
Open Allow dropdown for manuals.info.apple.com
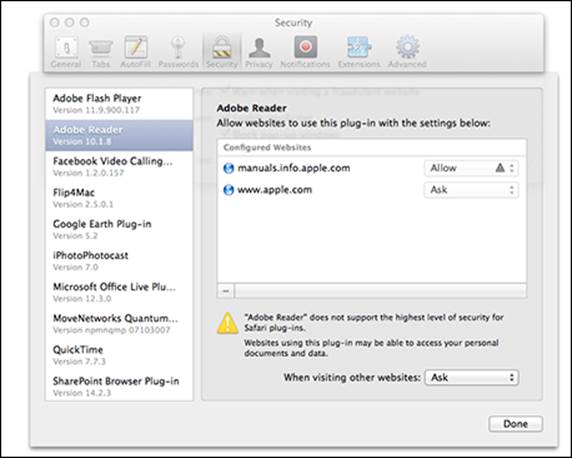point(471,168)
